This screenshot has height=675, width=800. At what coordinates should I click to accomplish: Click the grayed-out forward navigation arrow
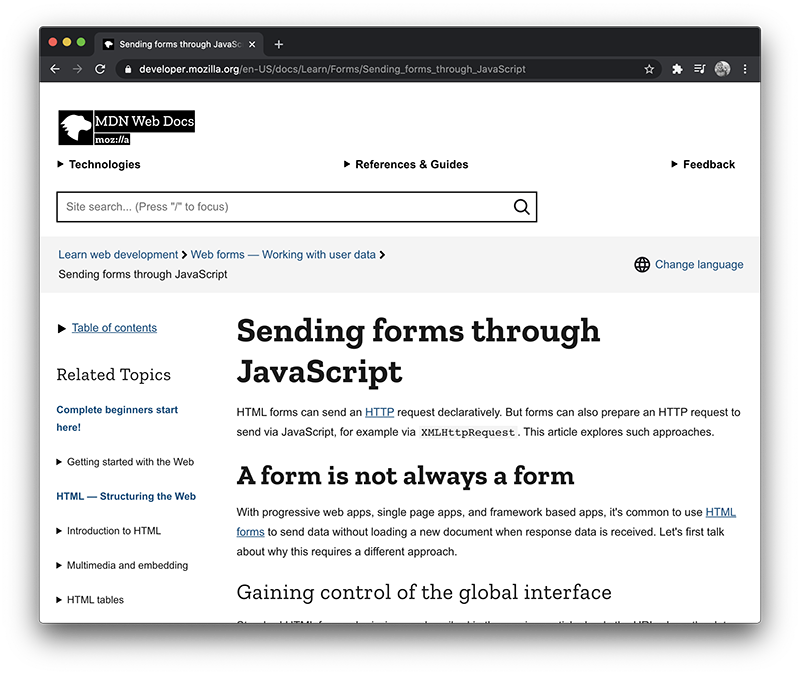pyautogui.click(x=77, y=69)
